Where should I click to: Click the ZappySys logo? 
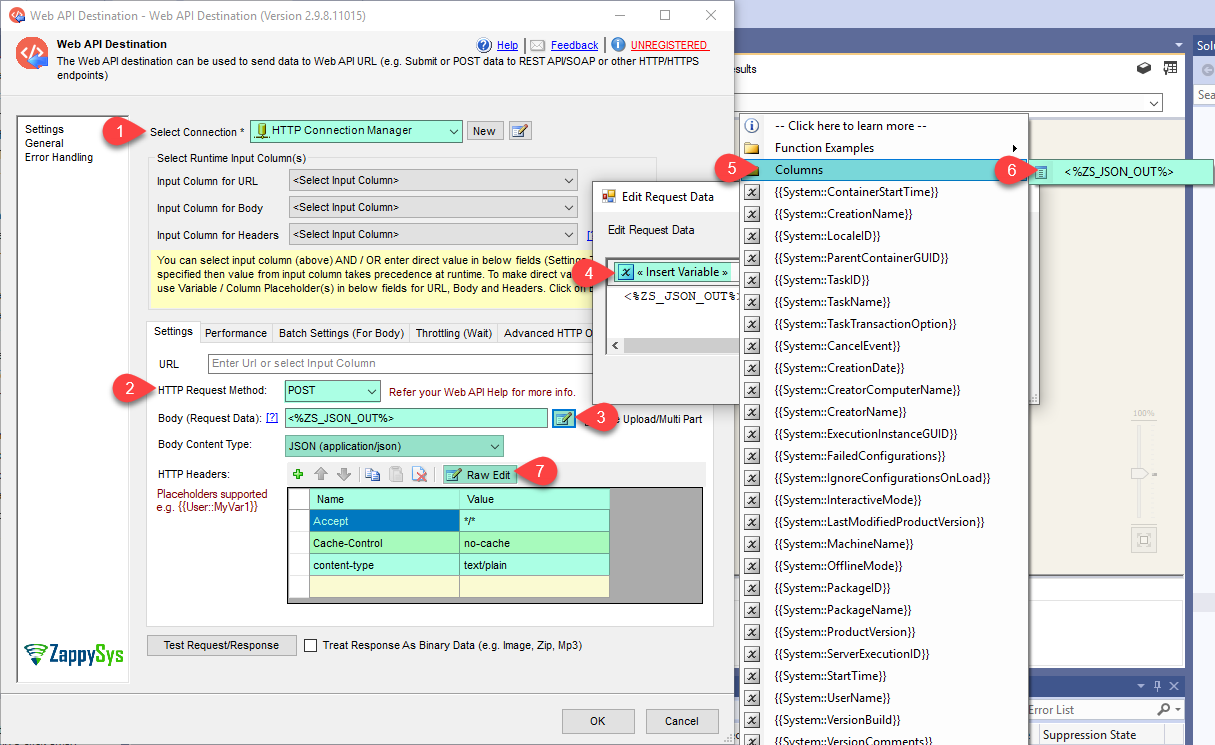74,654
